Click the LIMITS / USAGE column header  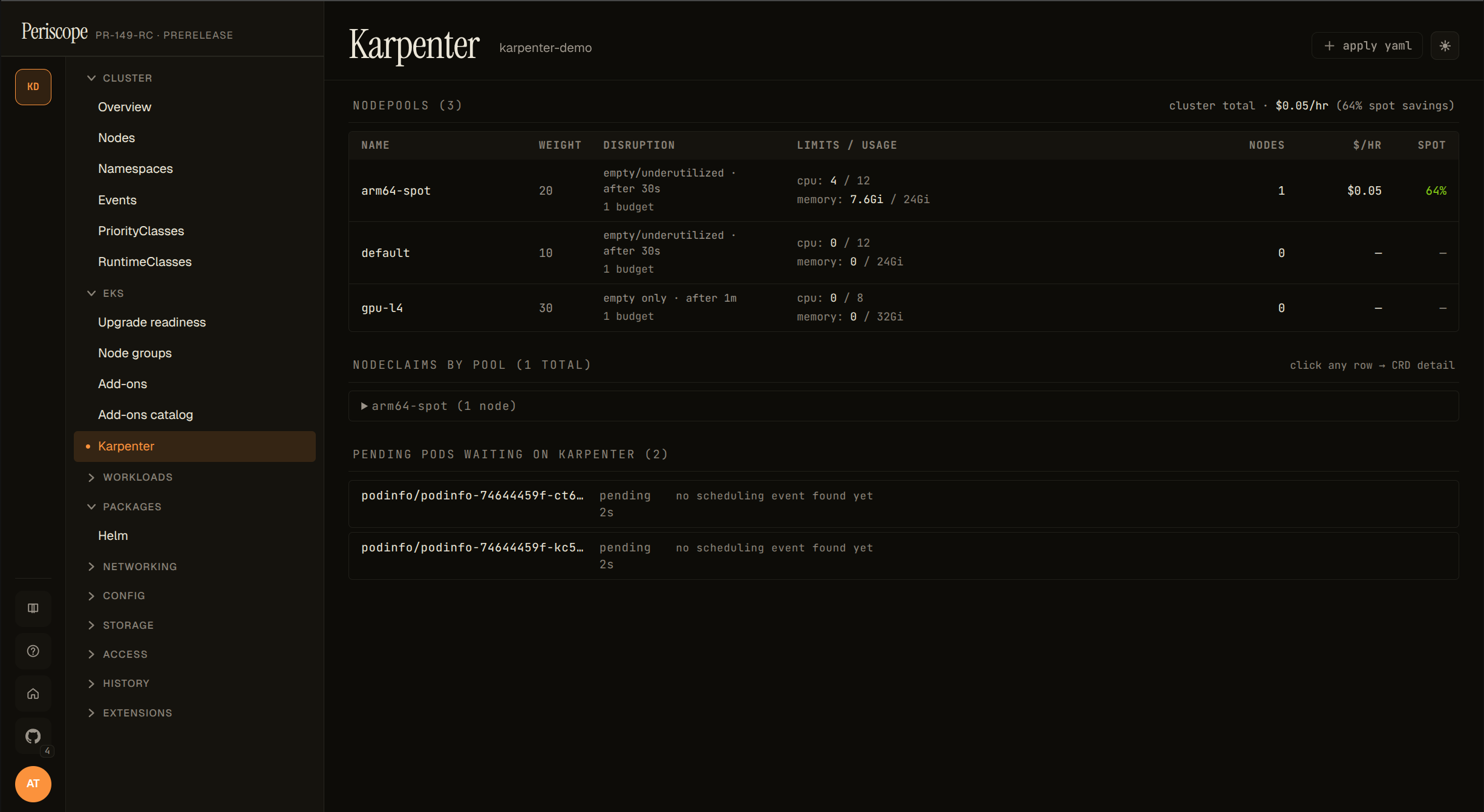click(x=847, y=145)
